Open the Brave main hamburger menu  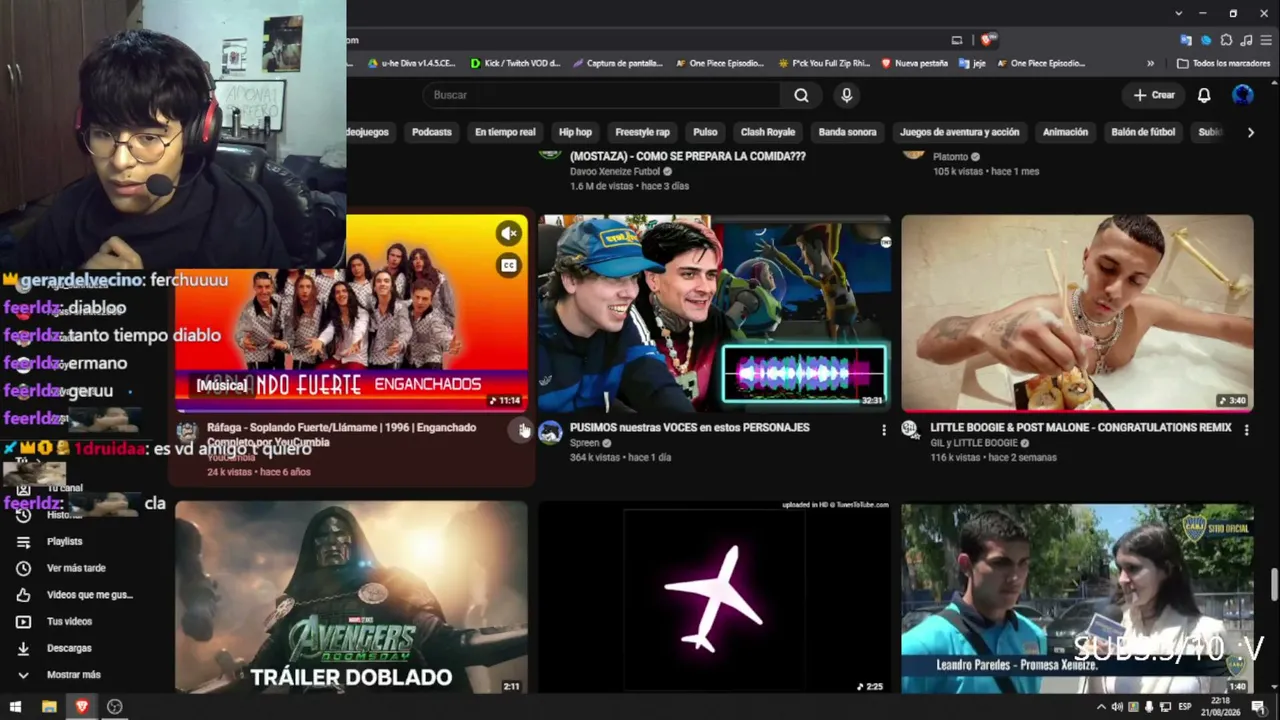pos(1265,40)
